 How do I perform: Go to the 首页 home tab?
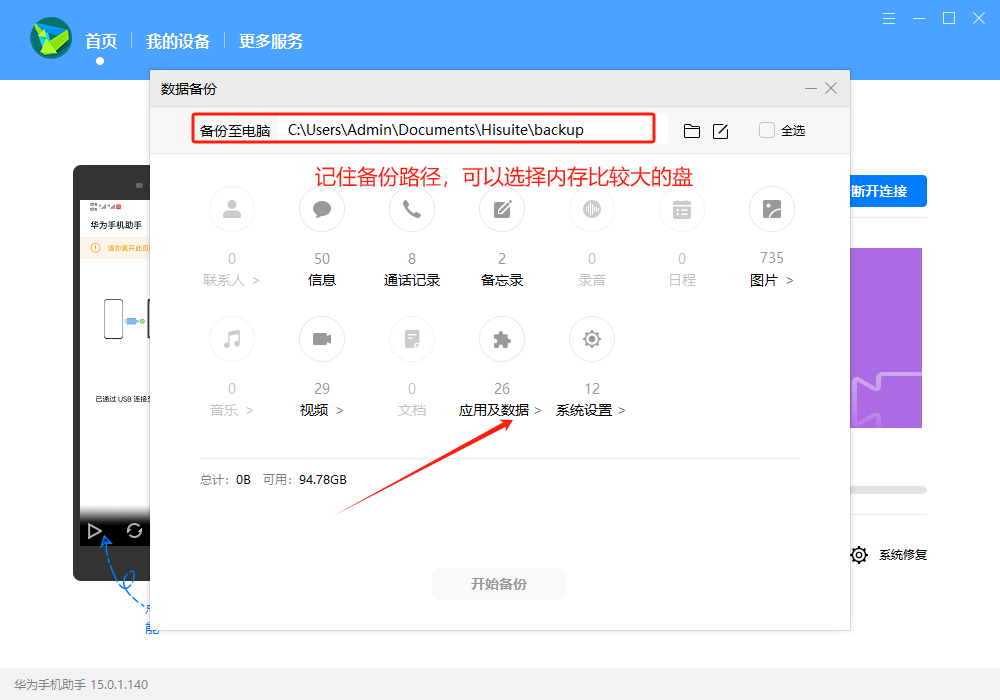(101, 41)
